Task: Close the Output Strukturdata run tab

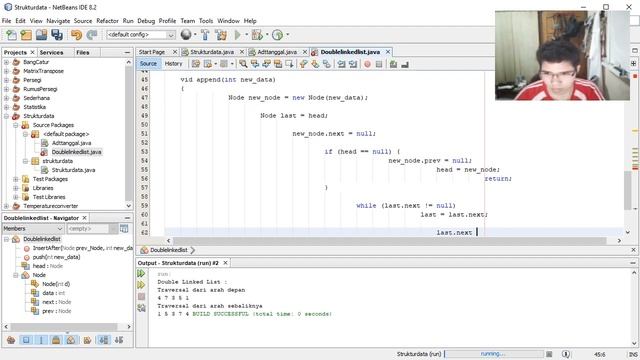Action: coord(225,263)
